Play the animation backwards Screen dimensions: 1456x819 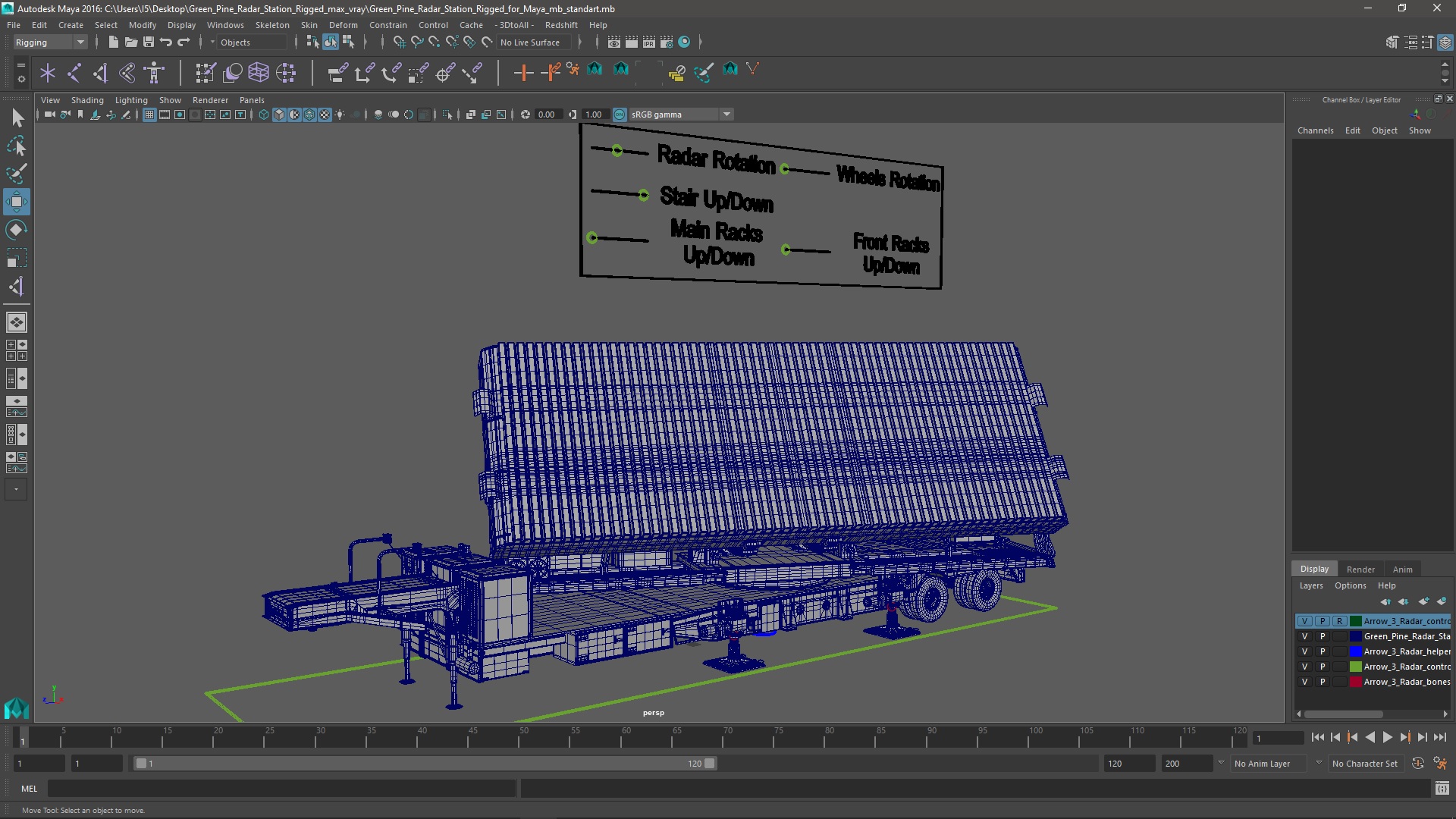pyautogui.click(x=1370, y=737)
